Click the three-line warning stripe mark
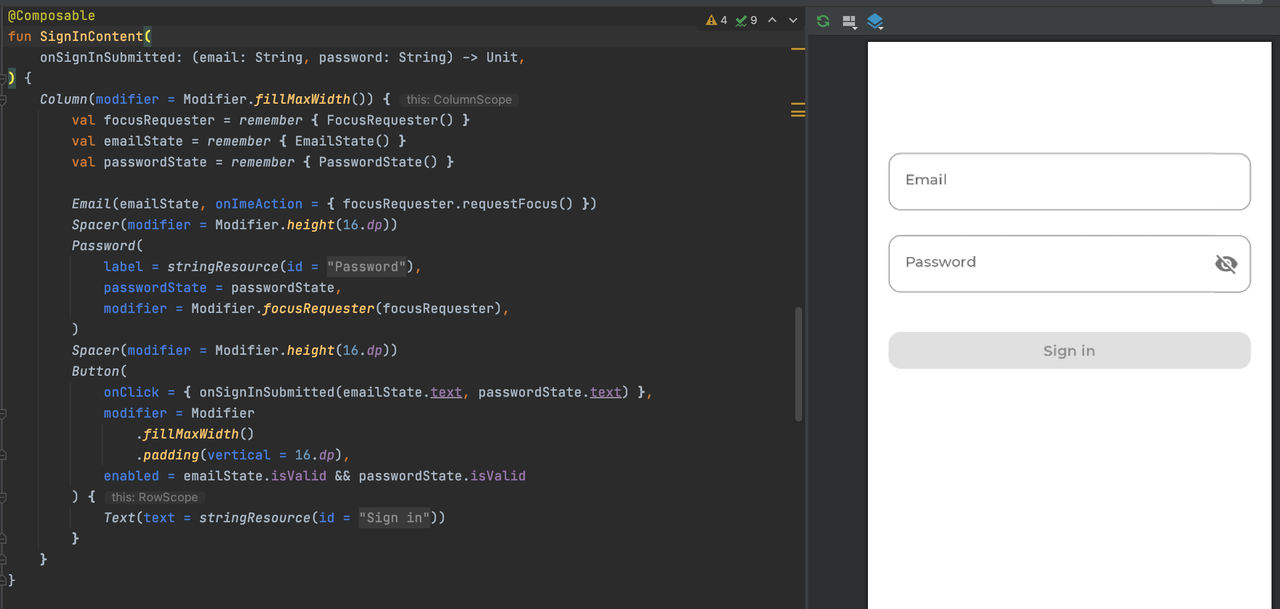 click(798, 110)
